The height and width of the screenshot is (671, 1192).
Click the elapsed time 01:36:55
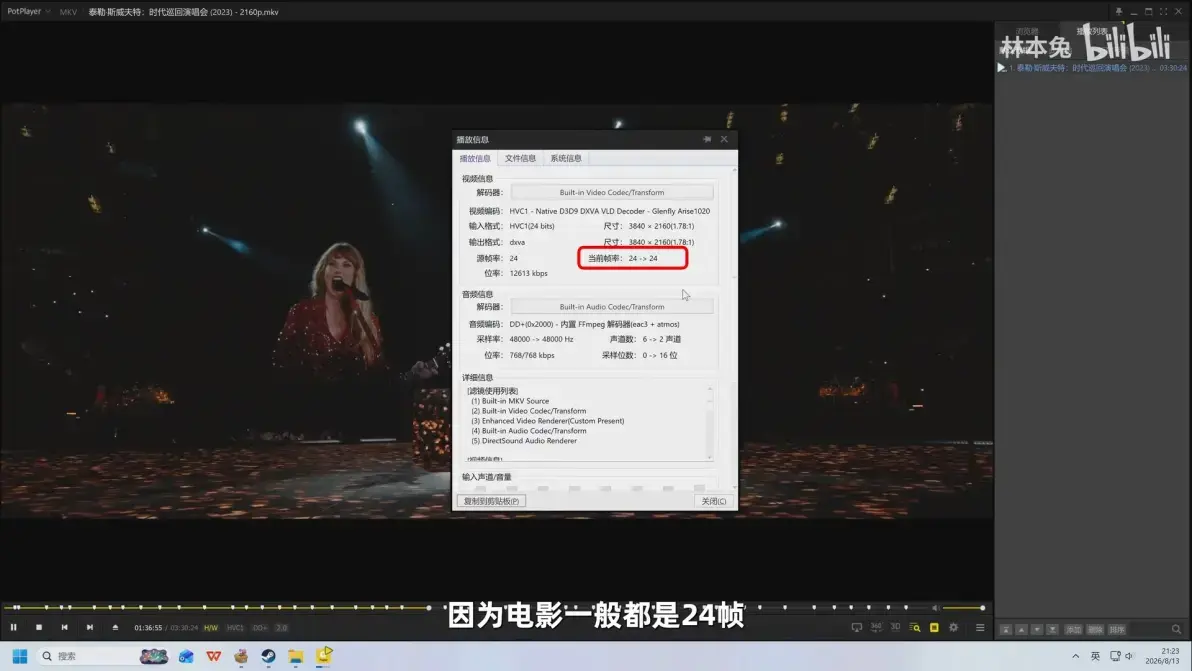[148, 628]
